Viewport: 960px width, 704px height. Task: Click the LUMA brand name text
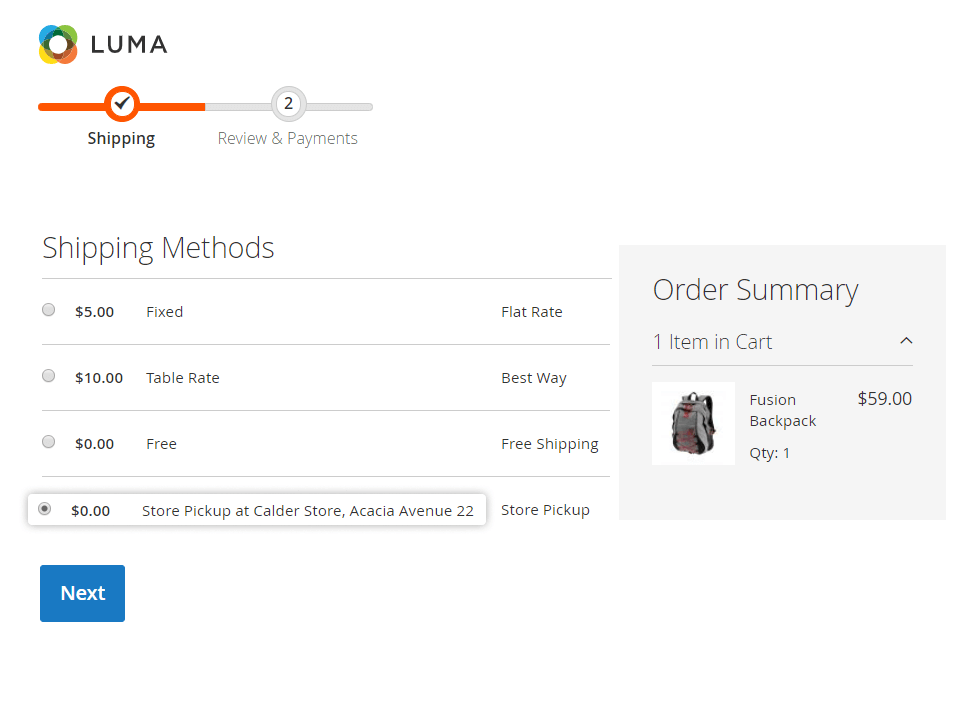coord(129,44)
